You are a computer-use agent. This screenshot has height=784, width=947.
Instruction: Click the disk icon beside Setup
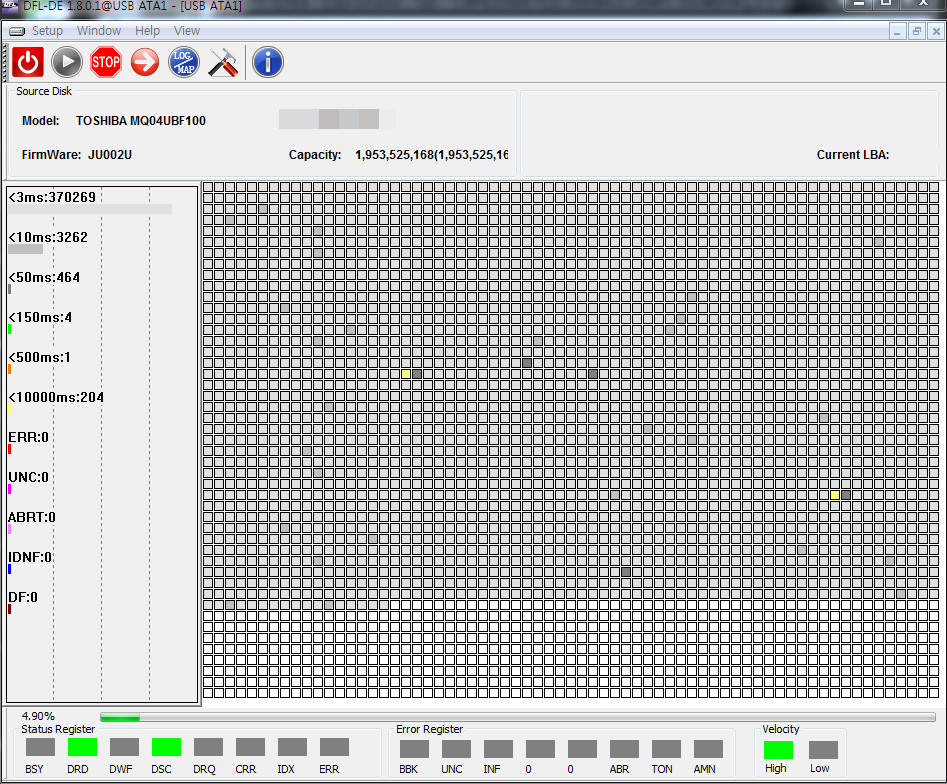pyautogui.click(x=17, y=31)
